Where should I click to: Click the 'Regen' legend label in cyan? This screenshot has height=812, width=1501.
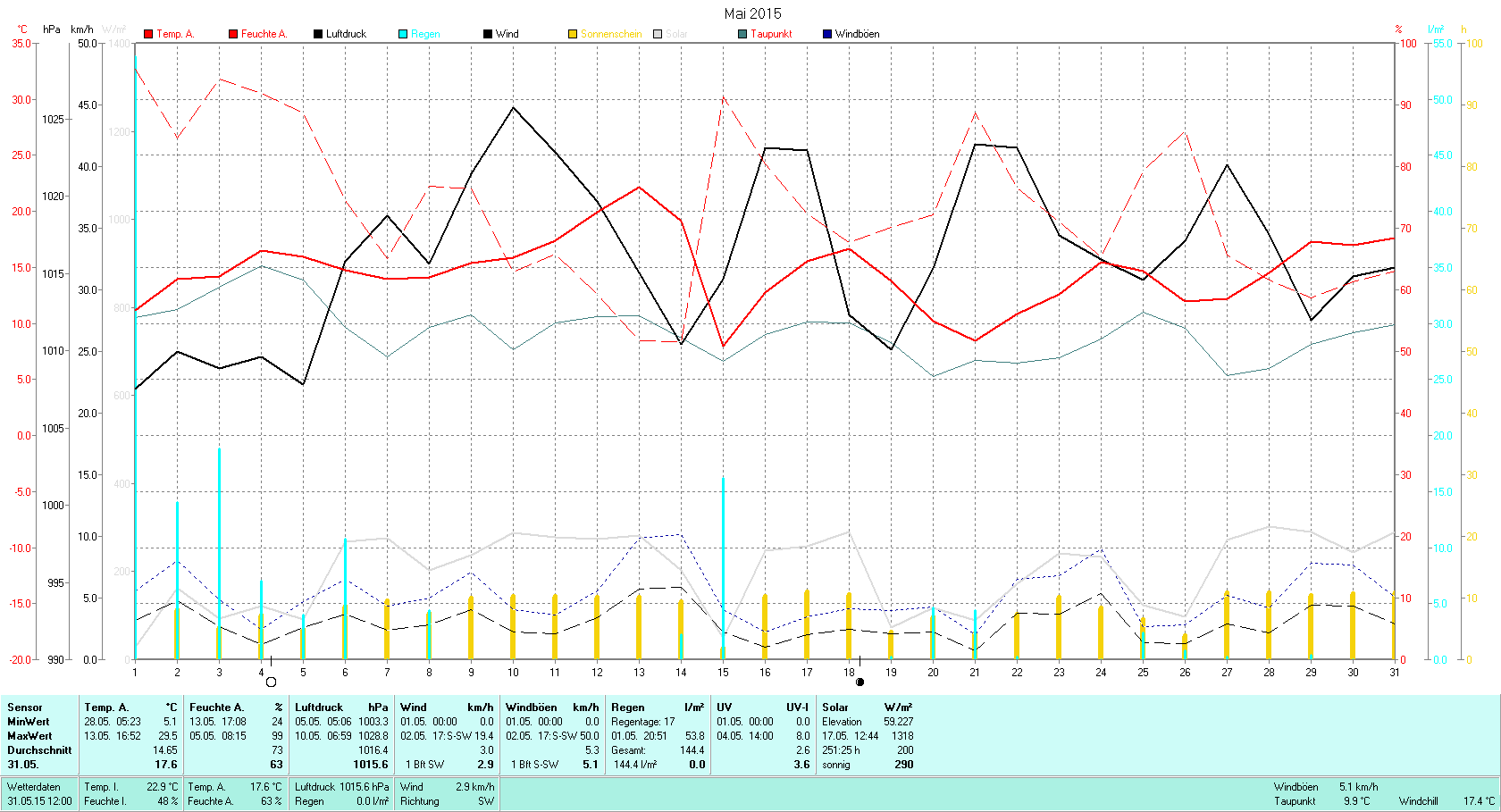425,34
